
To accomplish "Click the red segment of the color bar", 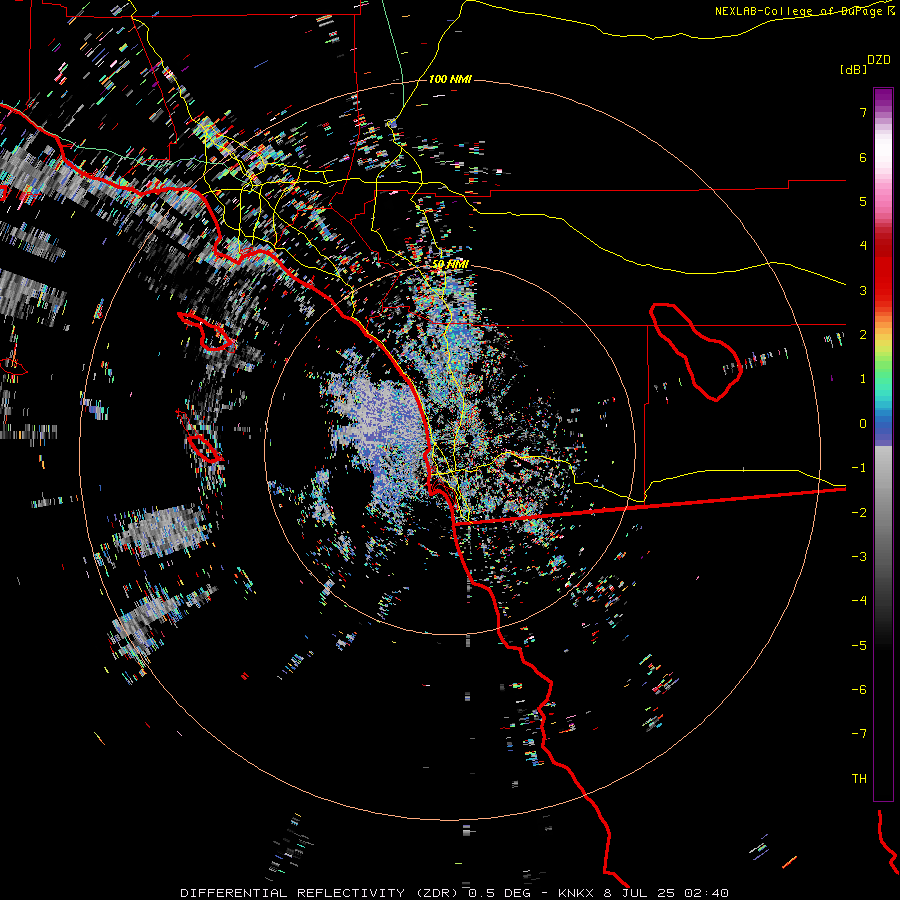I will (x=883, y=270).
